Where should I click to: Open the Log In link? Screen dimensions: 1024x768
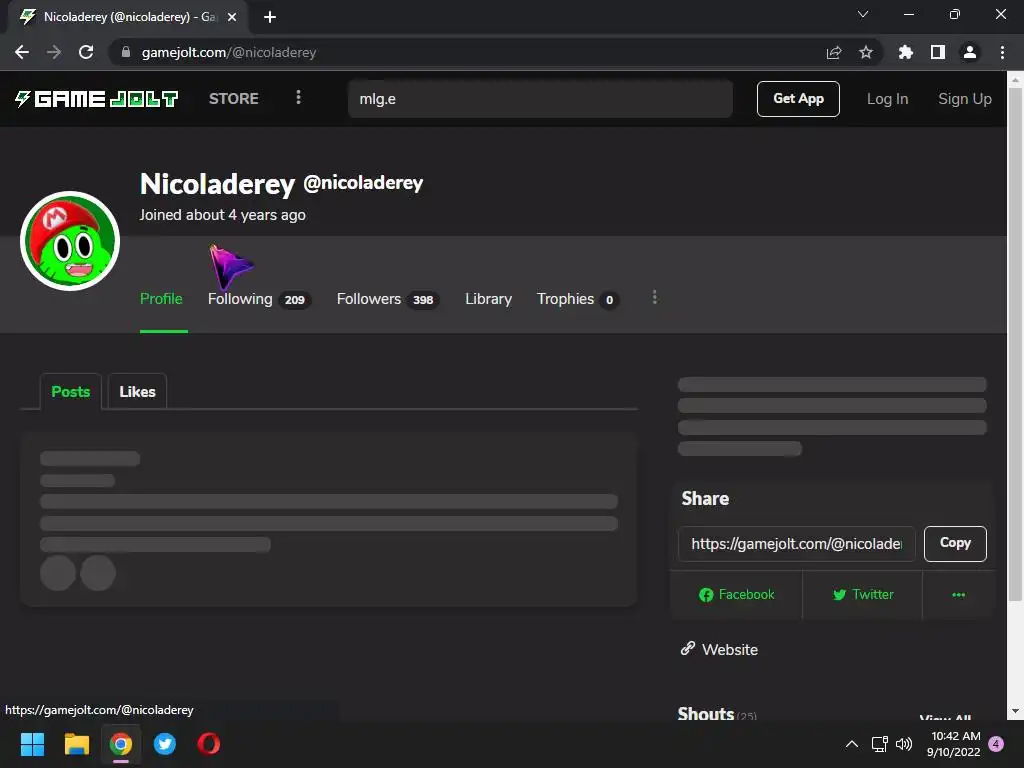[888, 99]
